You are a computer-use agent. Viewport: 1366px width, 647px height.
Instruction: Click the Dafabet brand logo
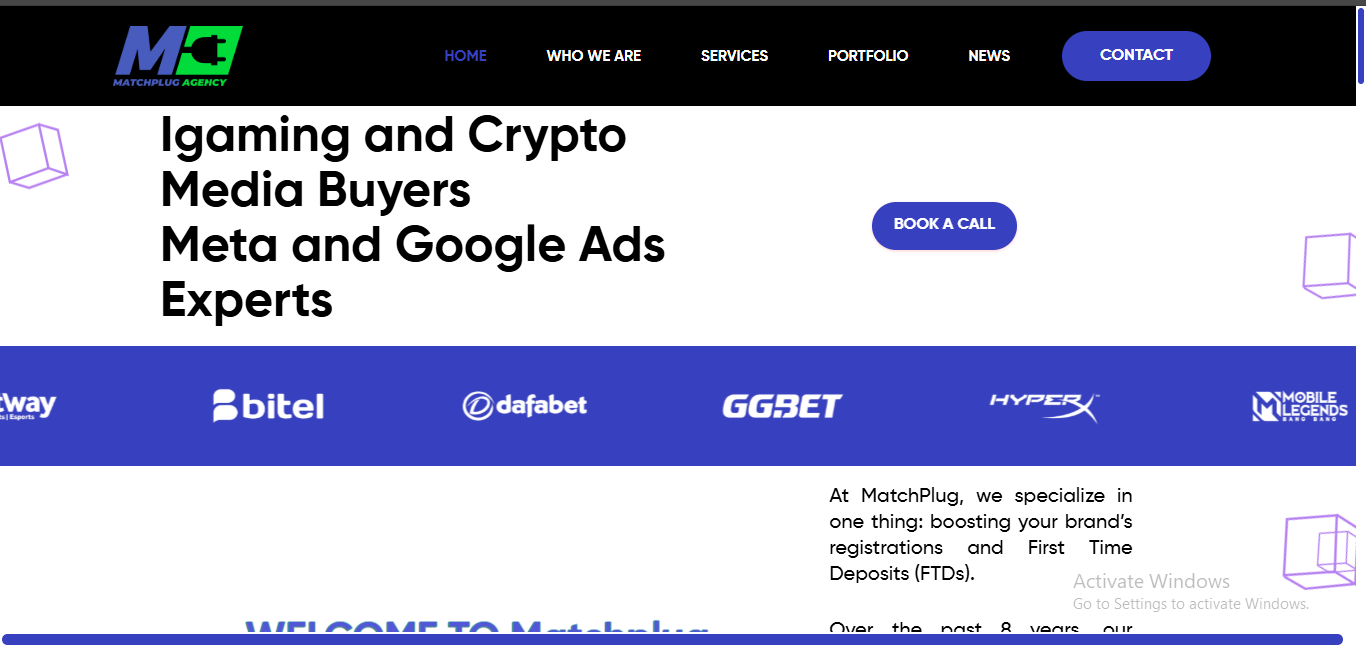pyautogui.click(x=525, y=405)
